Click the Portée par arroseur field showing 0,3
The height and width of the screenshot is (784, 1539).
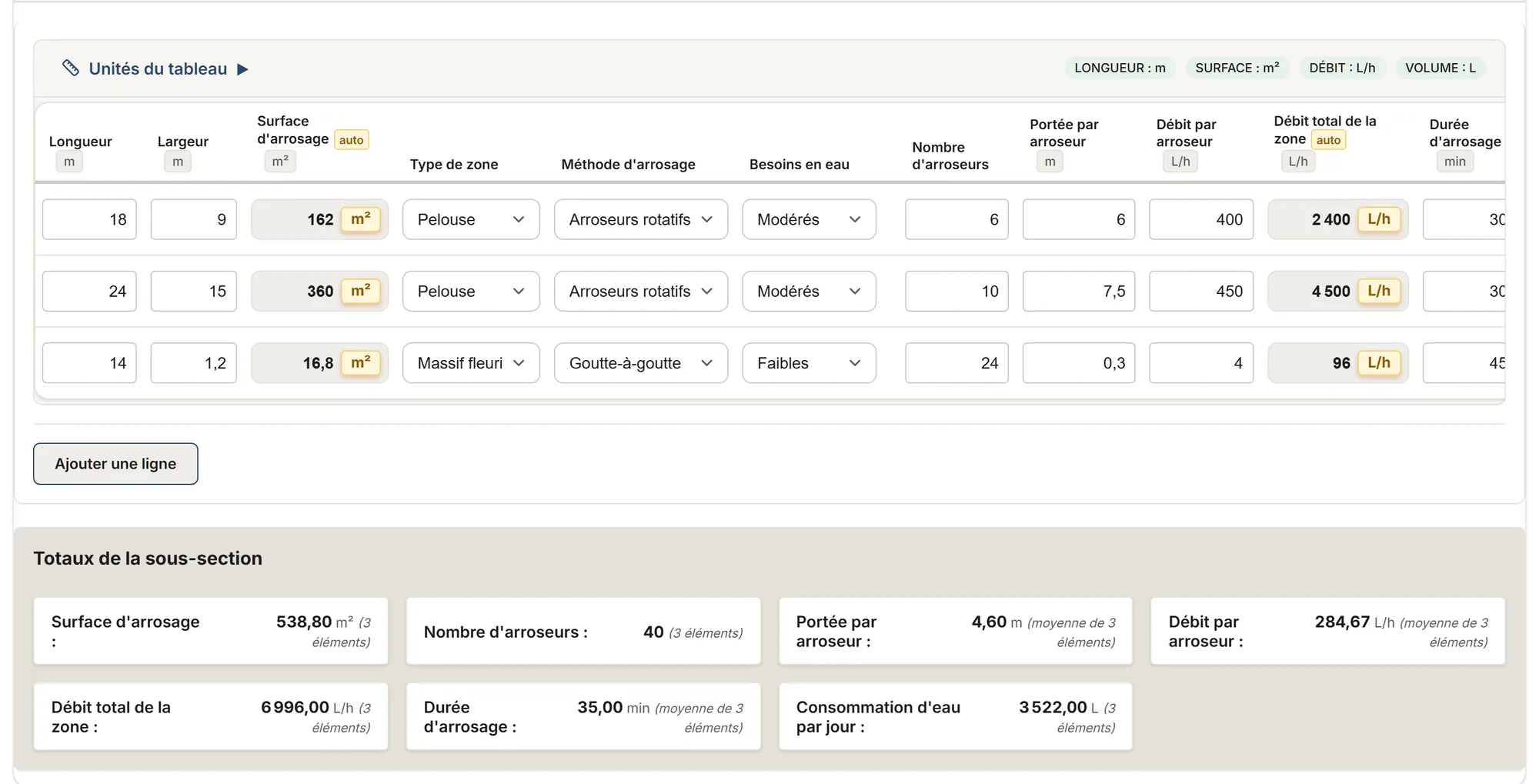coord(1078,362)
